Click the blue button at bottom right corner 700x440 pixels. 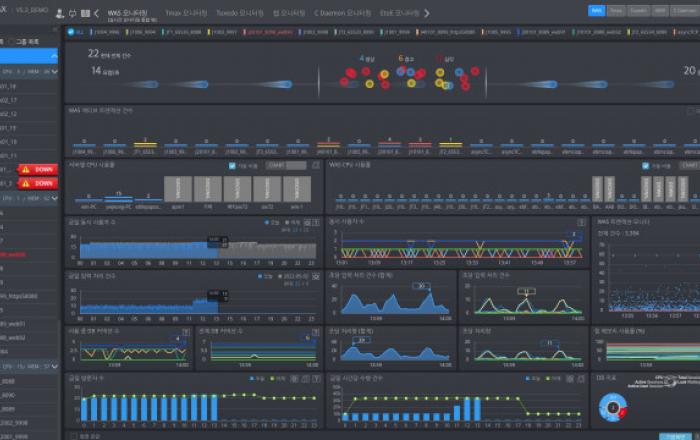click(676, 436)
